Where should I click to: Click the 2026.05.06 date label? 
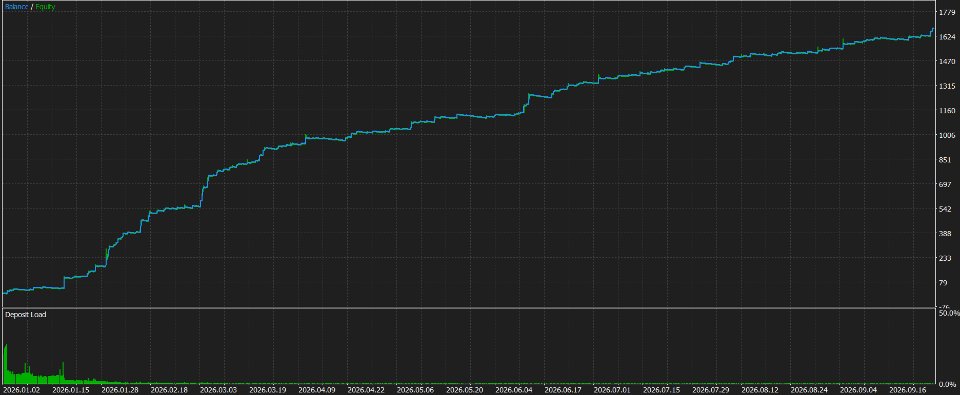[416, 390]
